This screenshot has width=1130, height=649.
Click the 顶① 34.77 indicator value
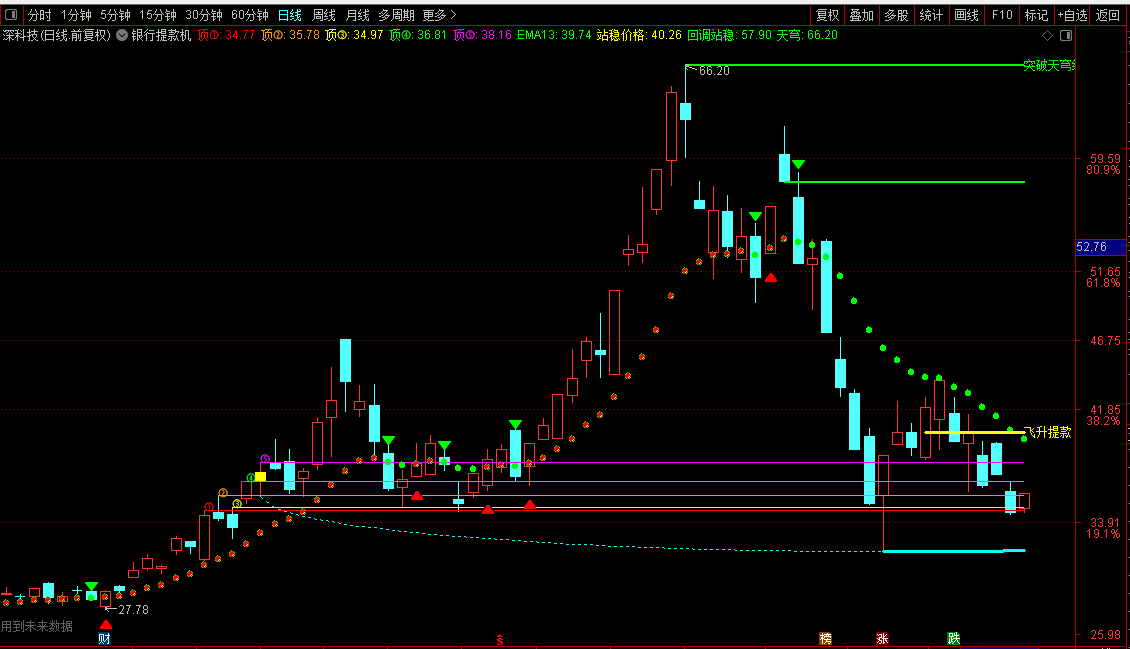click(226, 35)
